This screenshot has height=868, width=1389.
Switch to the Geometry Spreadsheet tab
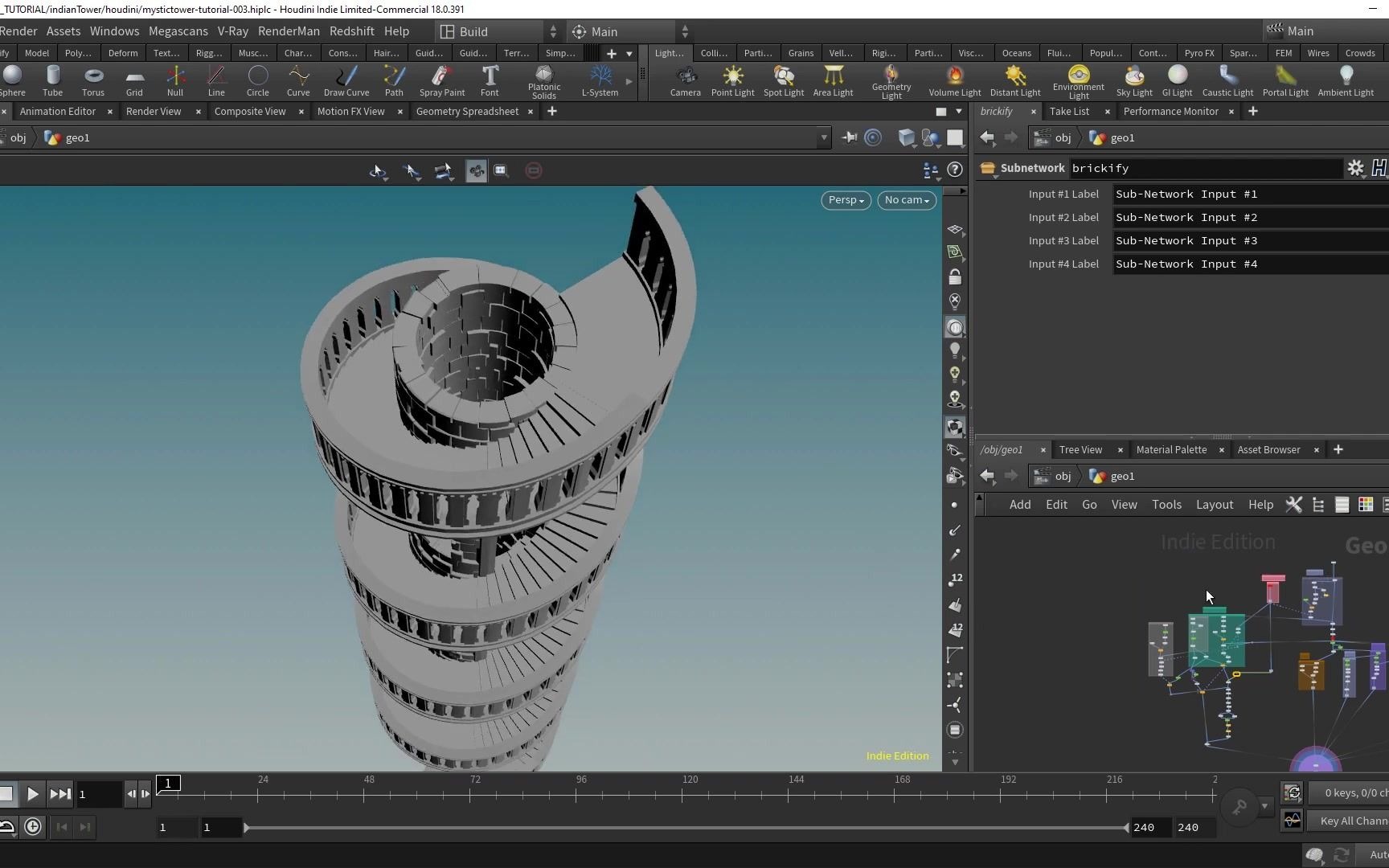[x=467, y=112]
